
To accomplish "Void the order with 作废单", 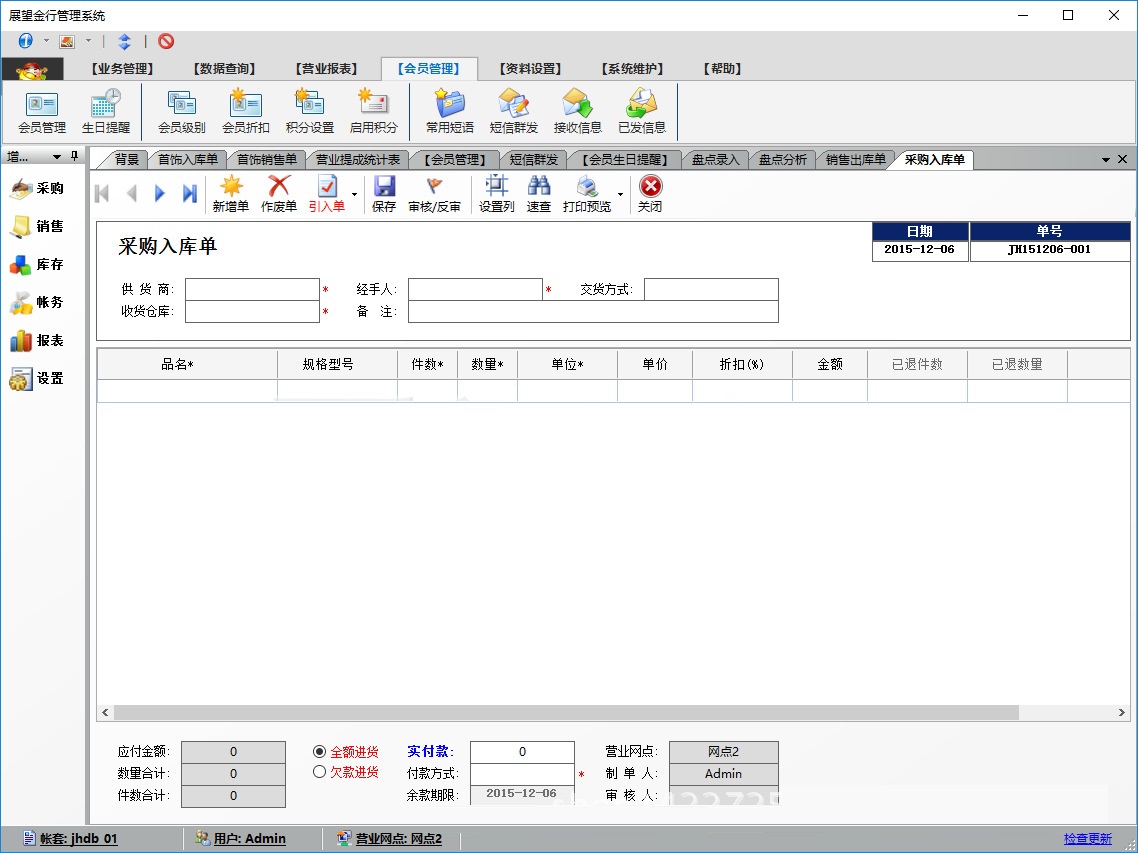I will tap(279, 194).
